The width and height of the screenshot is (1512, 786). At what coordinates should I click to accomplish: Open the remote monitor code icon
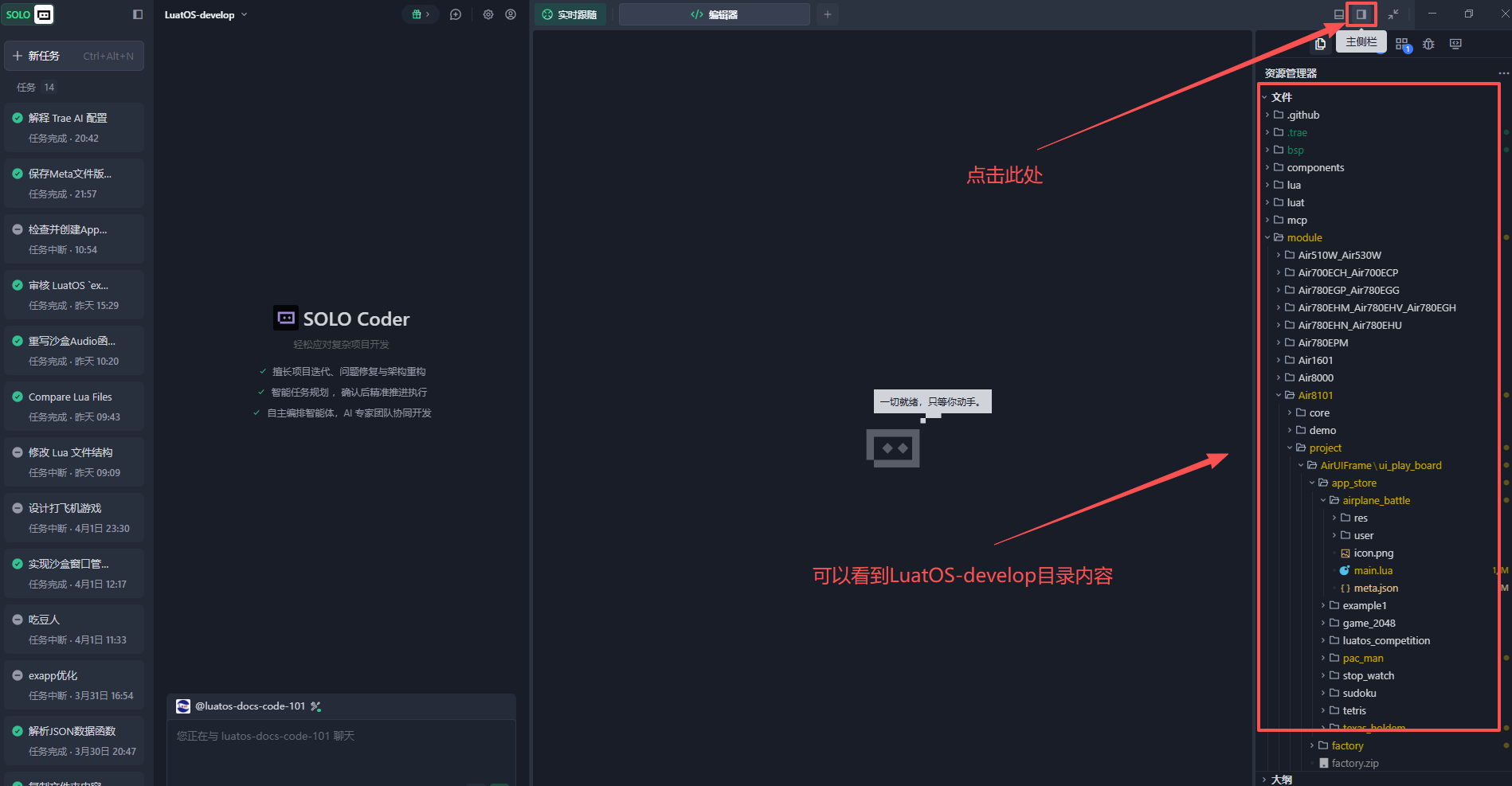point(1455,44)
